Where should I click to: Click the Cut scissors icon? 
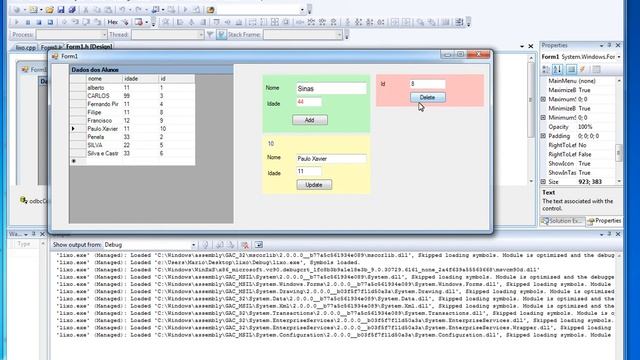click(86, 10)
